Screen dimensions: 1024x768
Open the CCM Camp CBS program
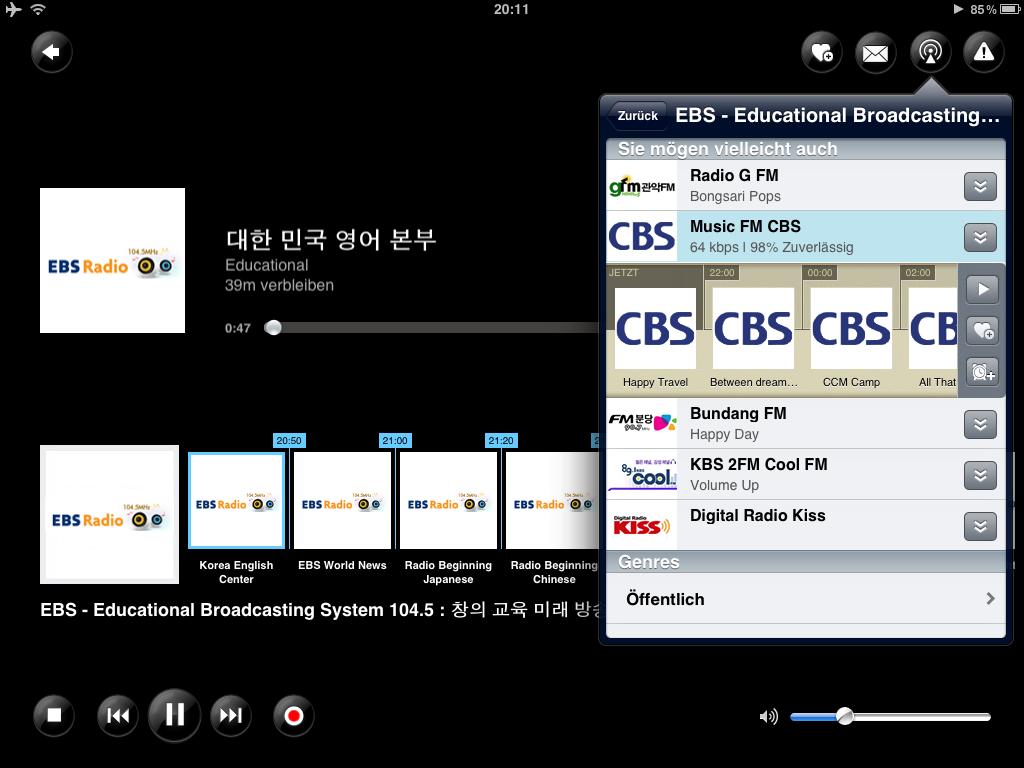coord(851,328)
